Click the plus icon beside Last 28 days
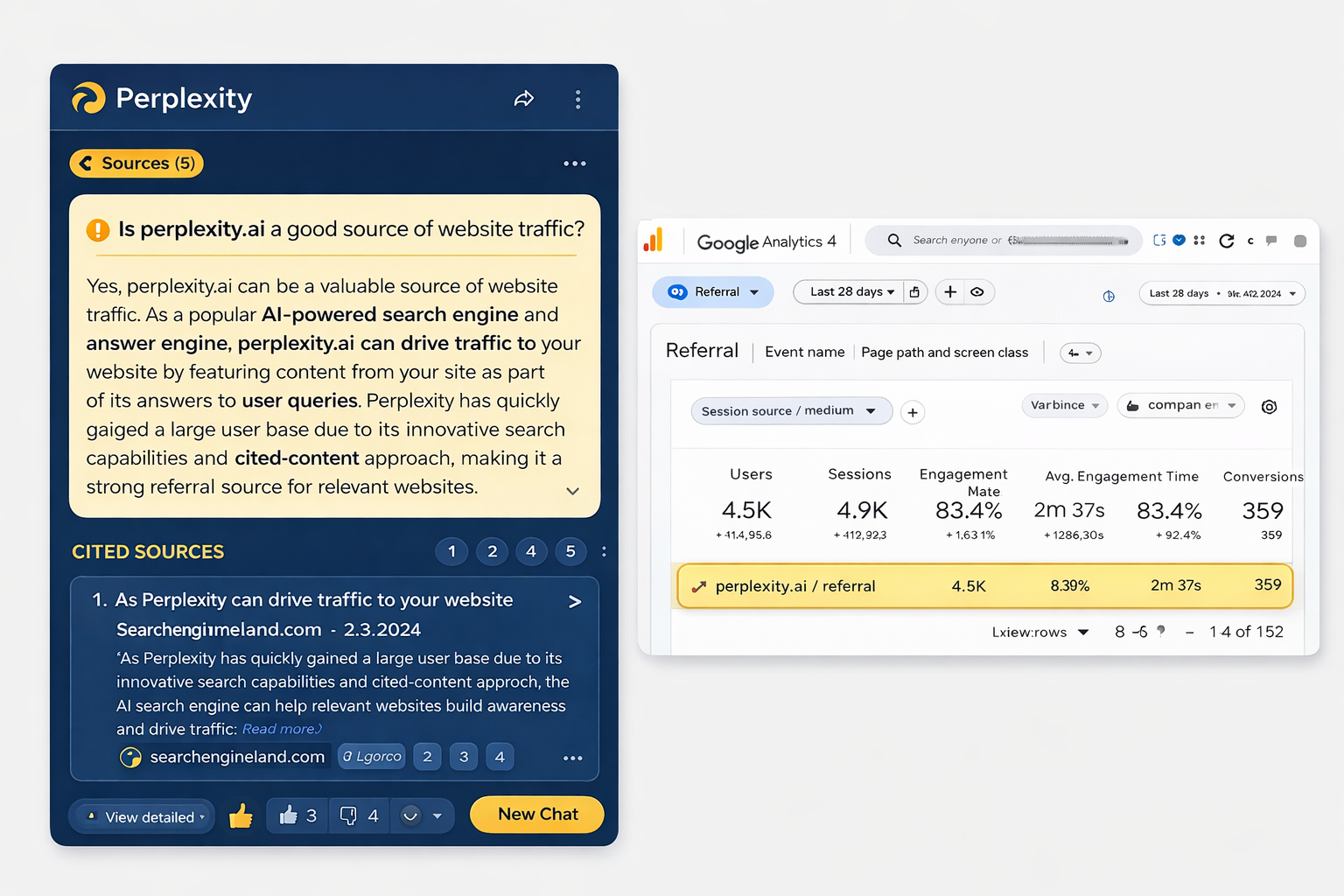Image resolution: width=1344 pixels, height=896 pixels. tap(950, 292)
